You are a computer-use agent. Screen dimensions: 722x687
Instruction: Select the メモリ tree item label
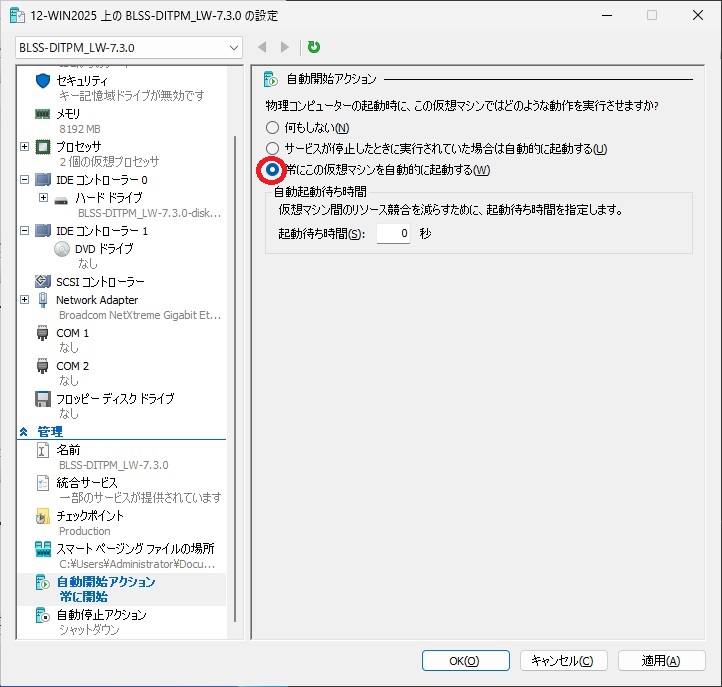68,114
